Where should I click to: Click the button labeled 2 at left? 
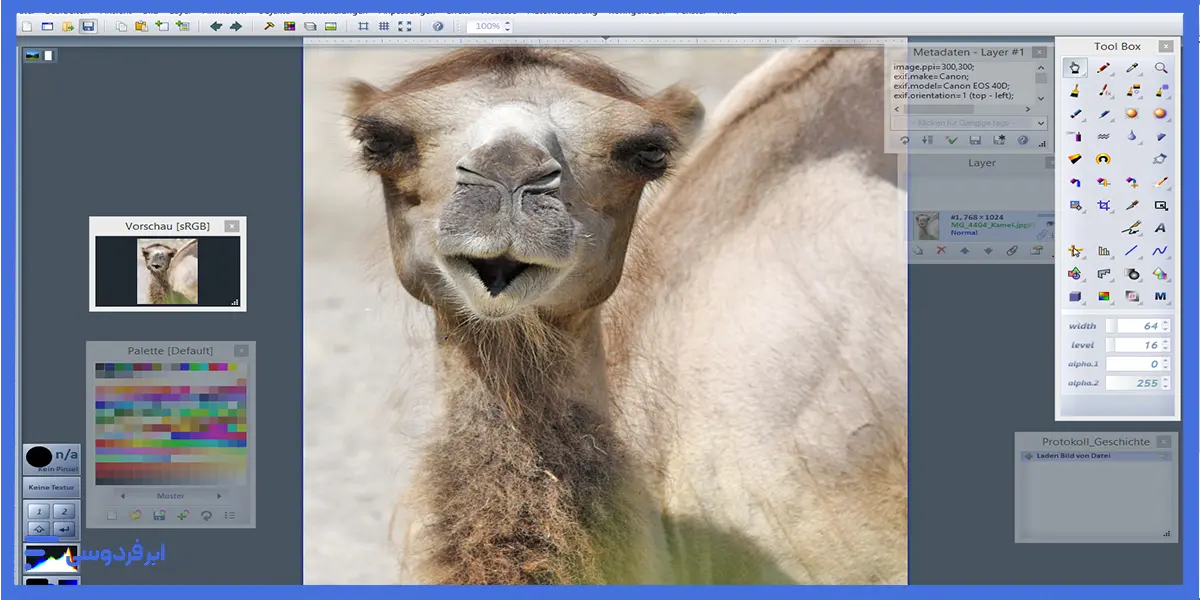pyautogui.click(x=64, y=512)
